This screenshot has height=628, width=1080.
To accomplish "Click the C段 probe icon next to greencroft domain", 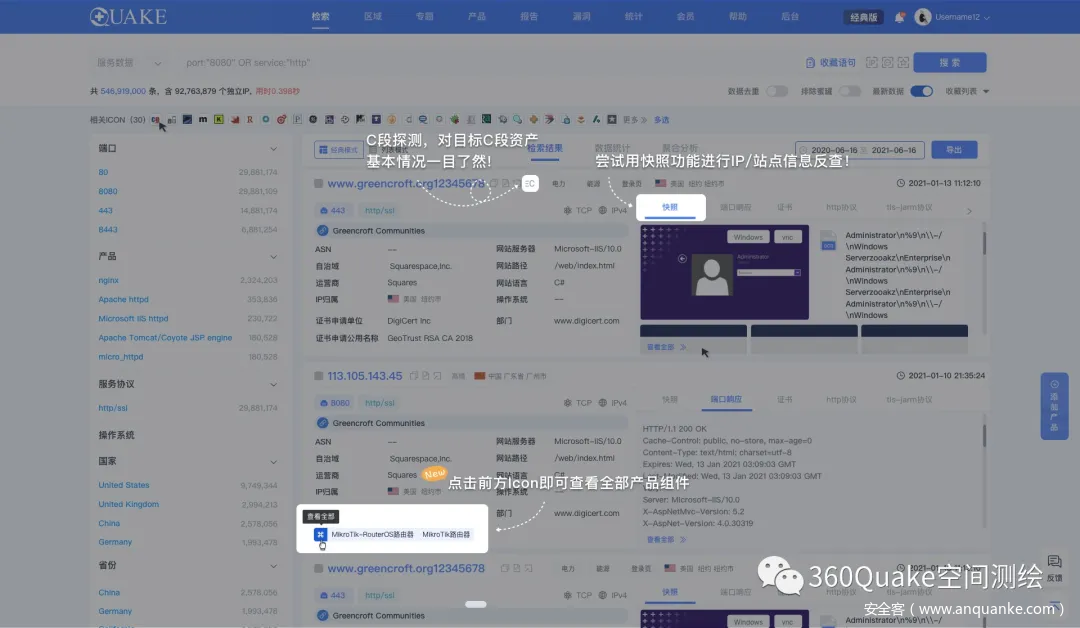I will 530,184.
